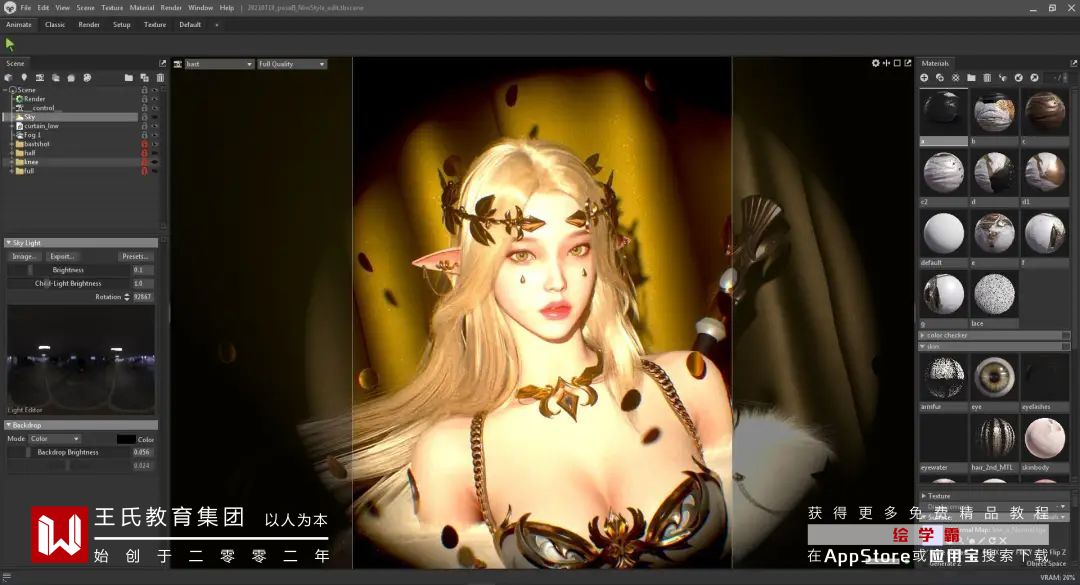Add a new camera in Scene toolbar

coord(40,78)
